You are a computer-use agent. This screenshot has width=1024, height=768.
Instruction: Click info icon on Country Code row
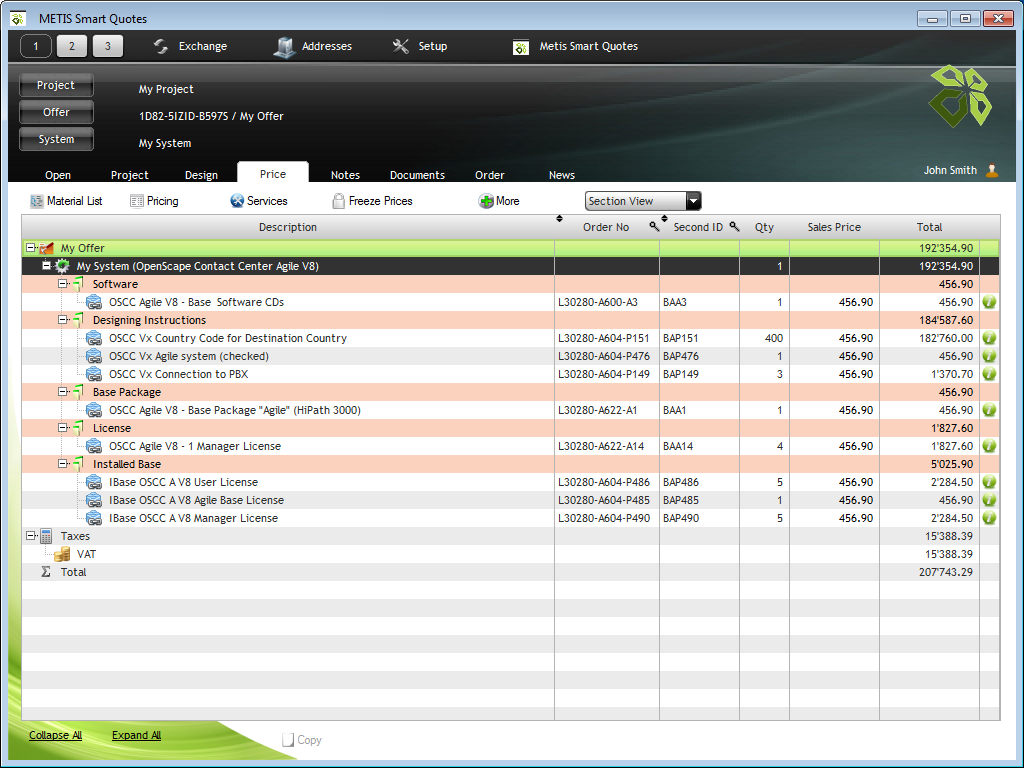(x=989, y=338)
